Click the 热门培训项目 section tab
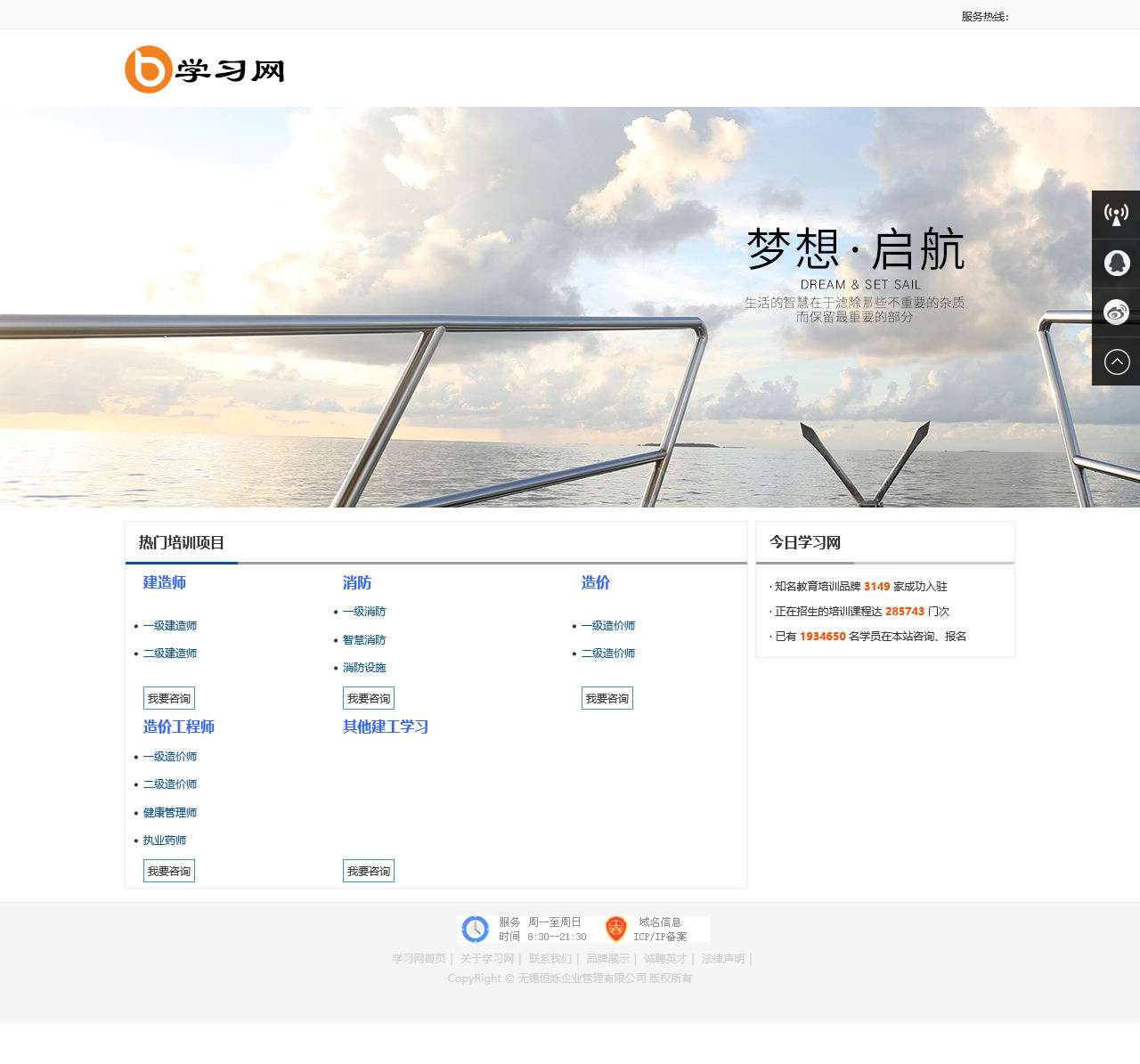The height and width of the screenshot is (1064, 1140). (182, 543)
